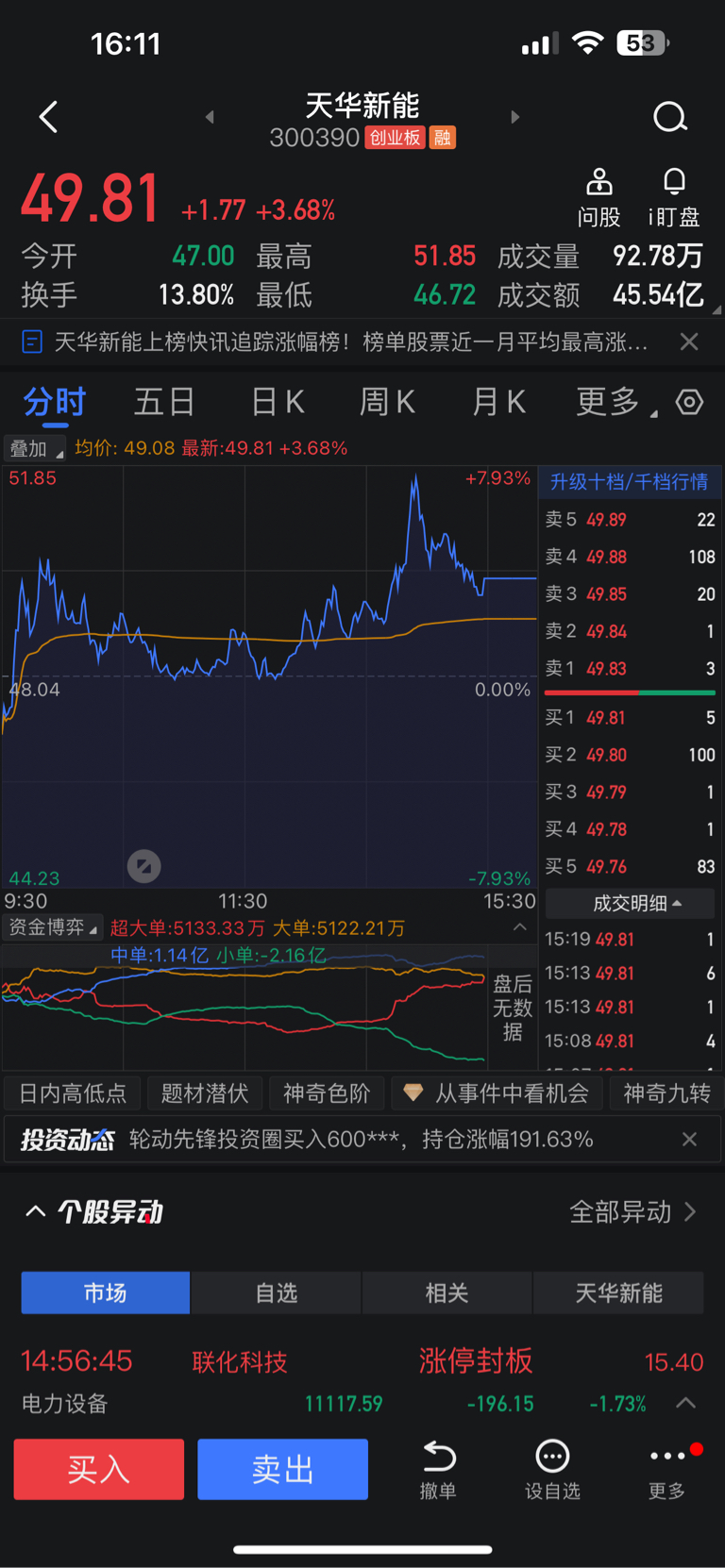Tap the 15:08 trade detail row
This screenshot has width=725, height=1568.
(630, 1042)
